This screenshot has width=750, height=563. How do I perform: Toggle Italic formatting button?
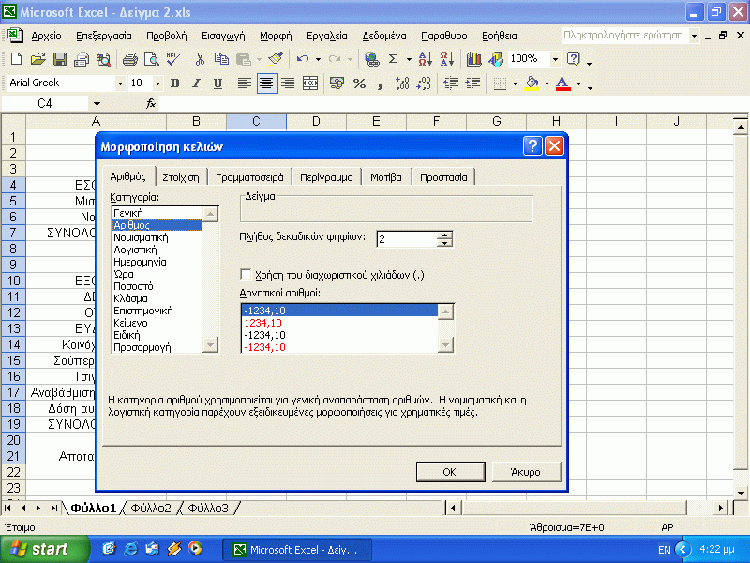click(x=196, y=84)
